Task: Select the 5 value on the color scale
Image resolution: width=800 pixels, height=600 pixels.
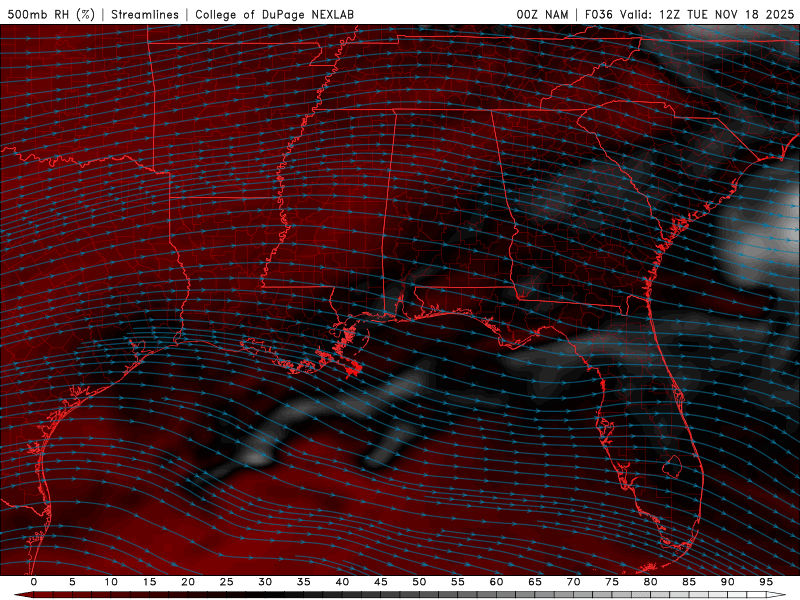Action: point(72,582)
